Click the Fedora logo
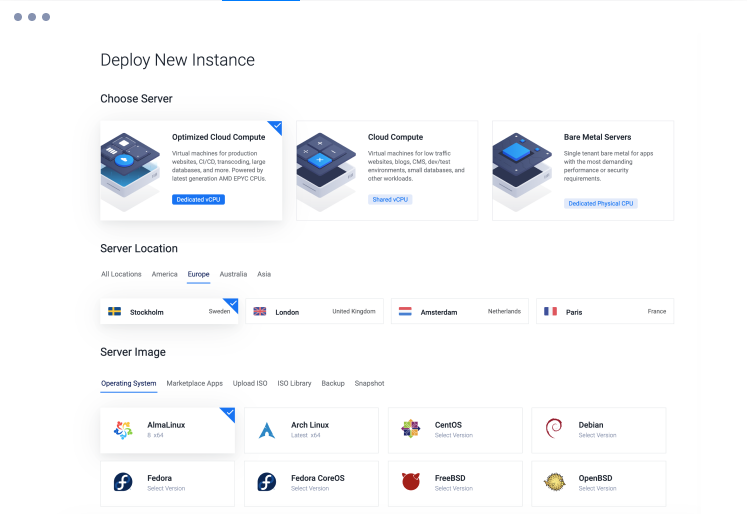The image size is (747, 514). pyautogui.click(x=123, y=482)
